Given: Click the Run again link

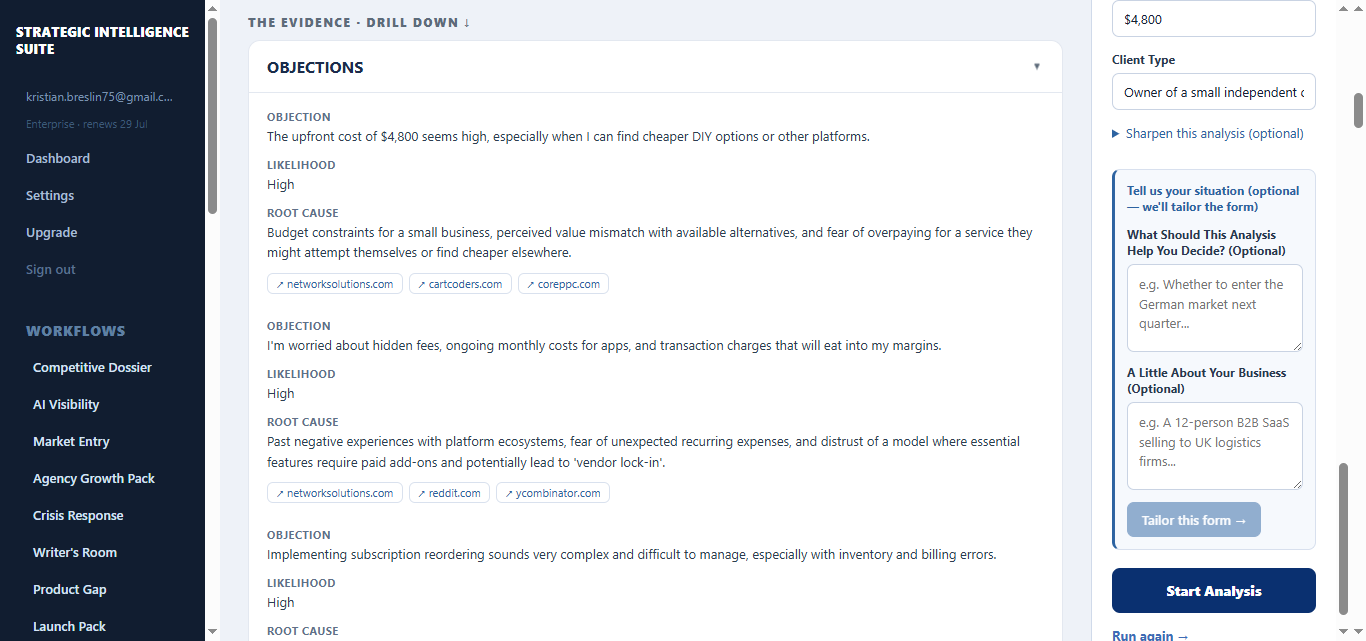Looking at the screenshot, I should coord(1151,635).
